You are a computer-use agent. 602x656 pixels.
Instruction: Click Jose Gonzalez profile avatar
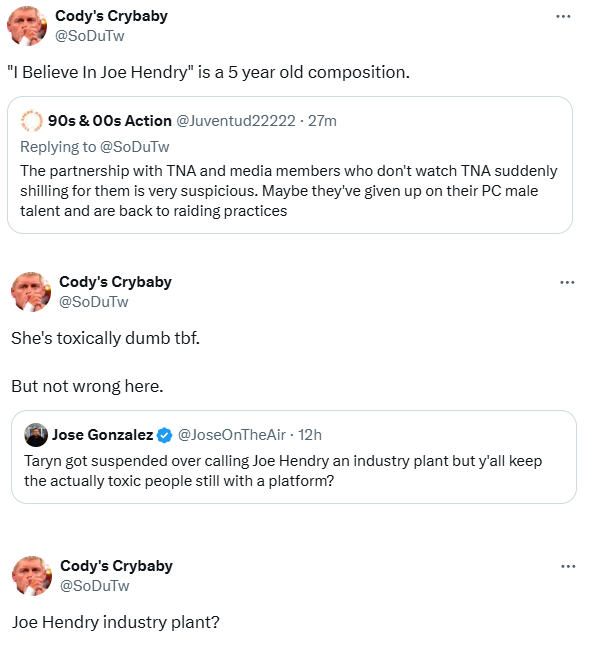click(36, 435)
